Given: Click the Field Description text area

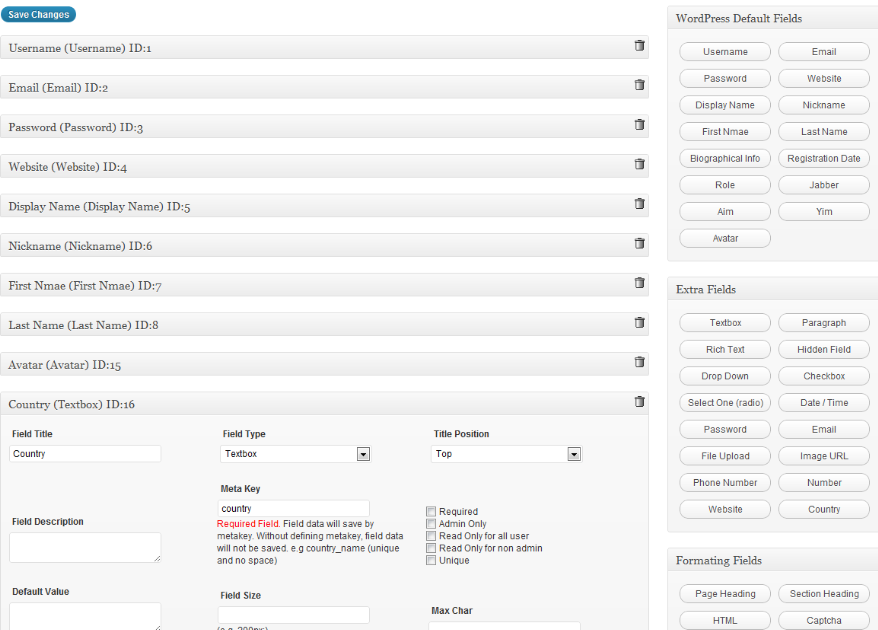Looking at the screenshot, I should [85, 547].
